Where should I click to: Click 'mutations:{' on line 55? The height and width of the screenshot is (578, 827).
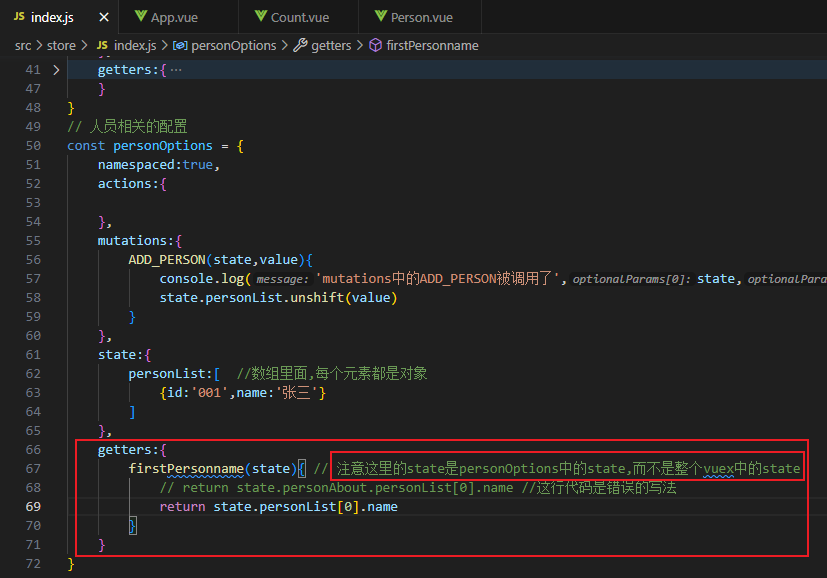pyautogui.click(x=140, y=241)
